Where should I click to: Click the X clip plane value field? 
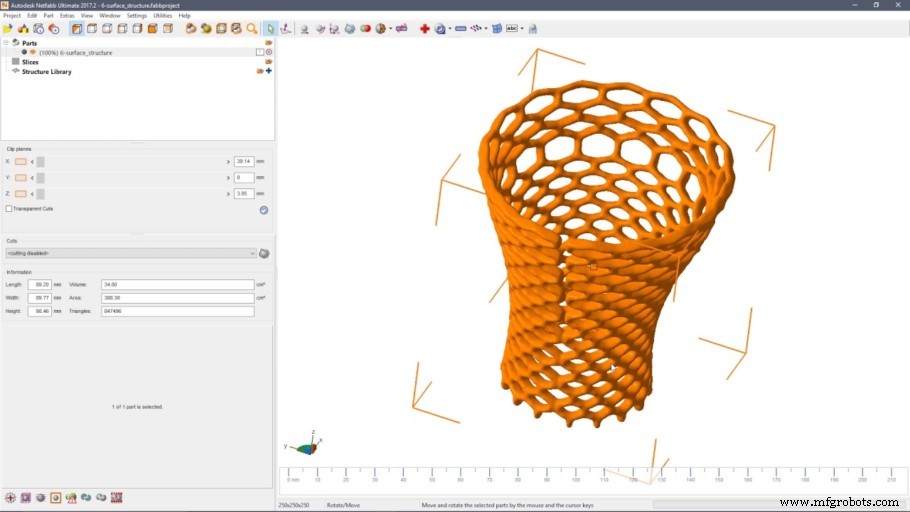(244, 161)
